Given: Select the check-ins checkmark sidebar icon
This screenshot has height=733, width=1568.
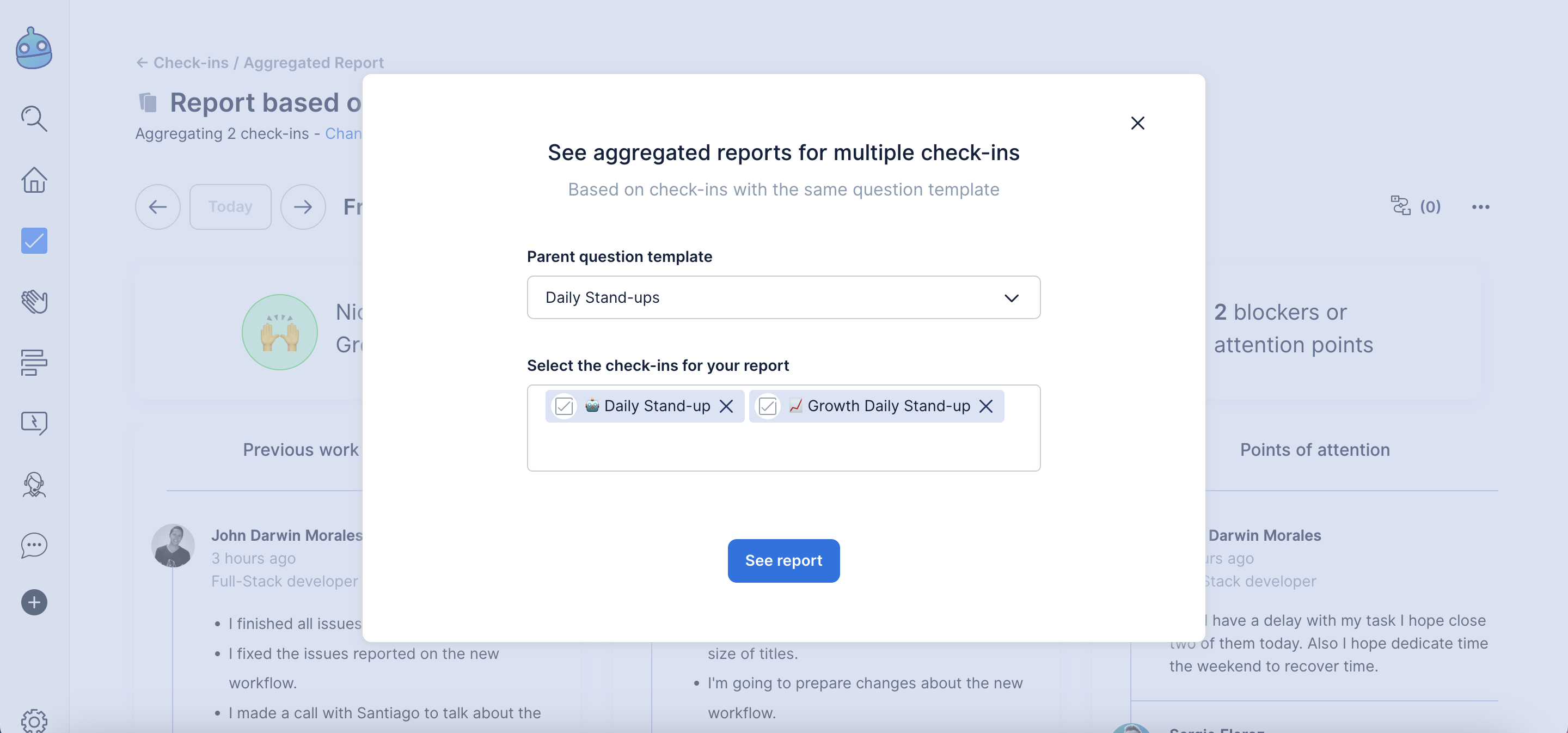Looking at the screenshot, I should click(34, 241).
